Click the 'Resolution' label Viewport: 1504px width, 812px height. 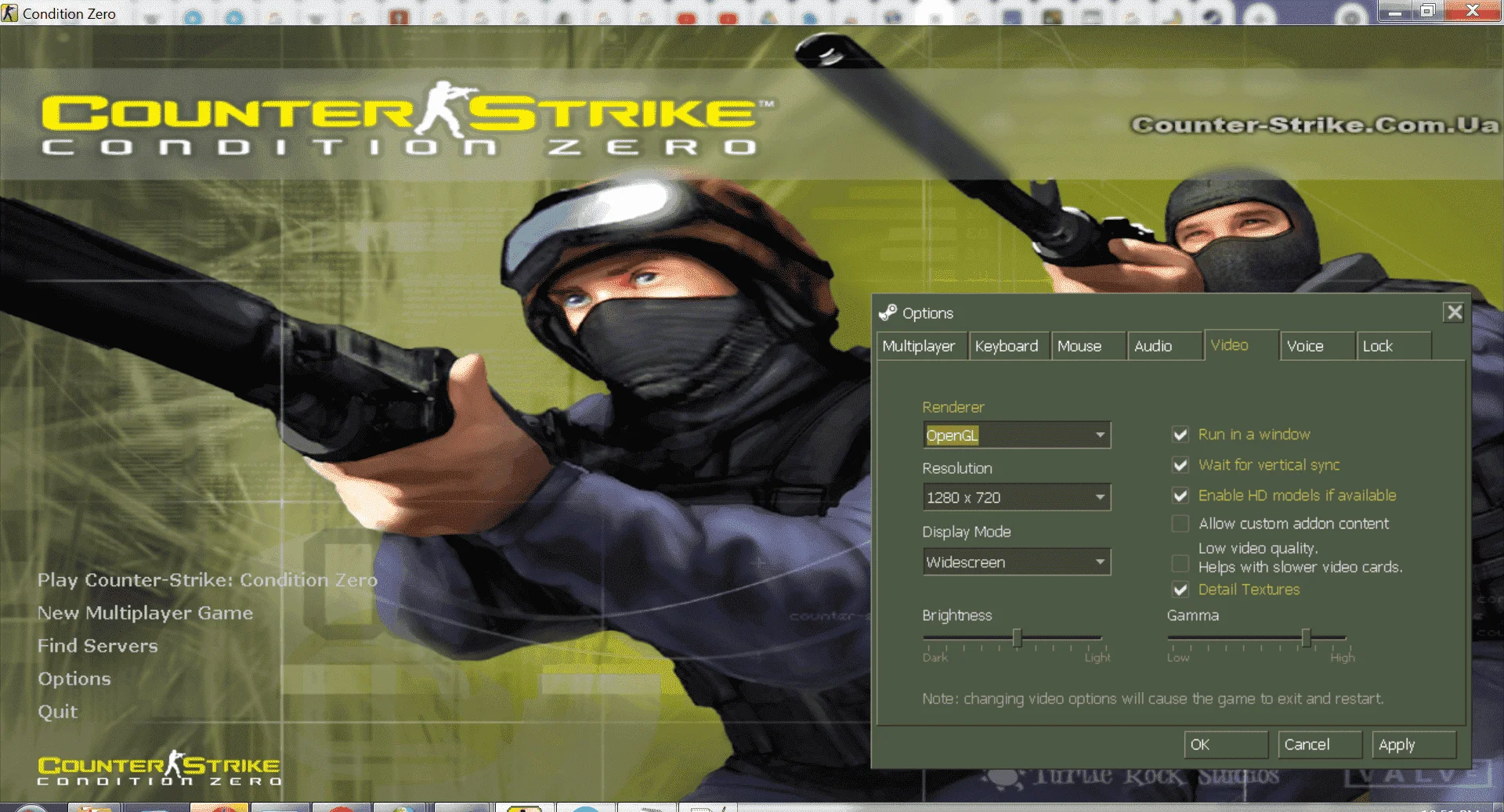tap(957, 468)
